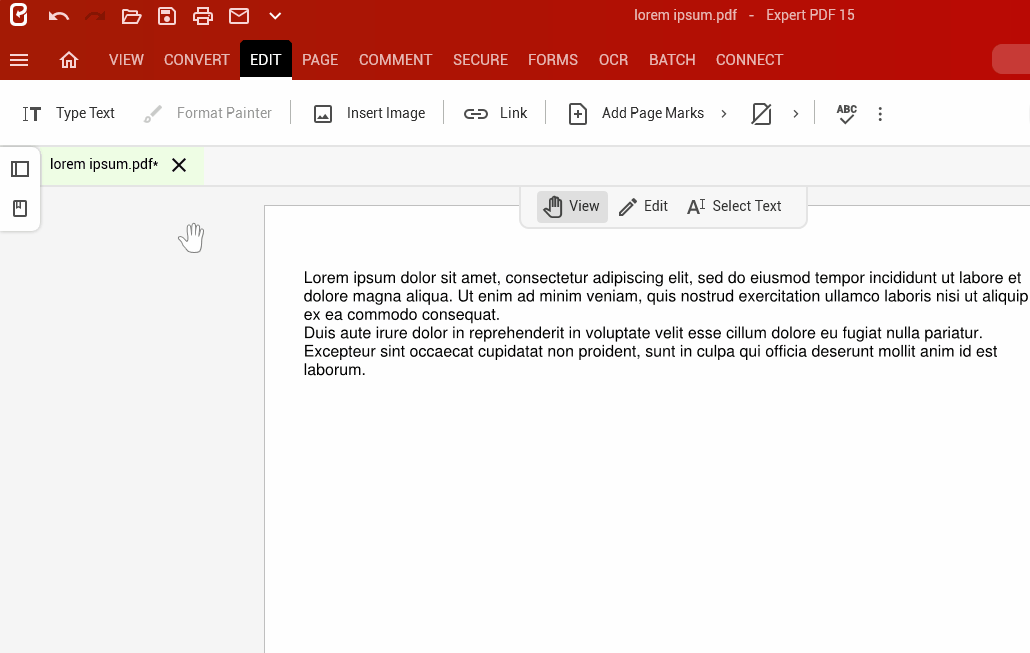
Task: Click the Format Painter brush icon
Action: [x=152, y=114]
